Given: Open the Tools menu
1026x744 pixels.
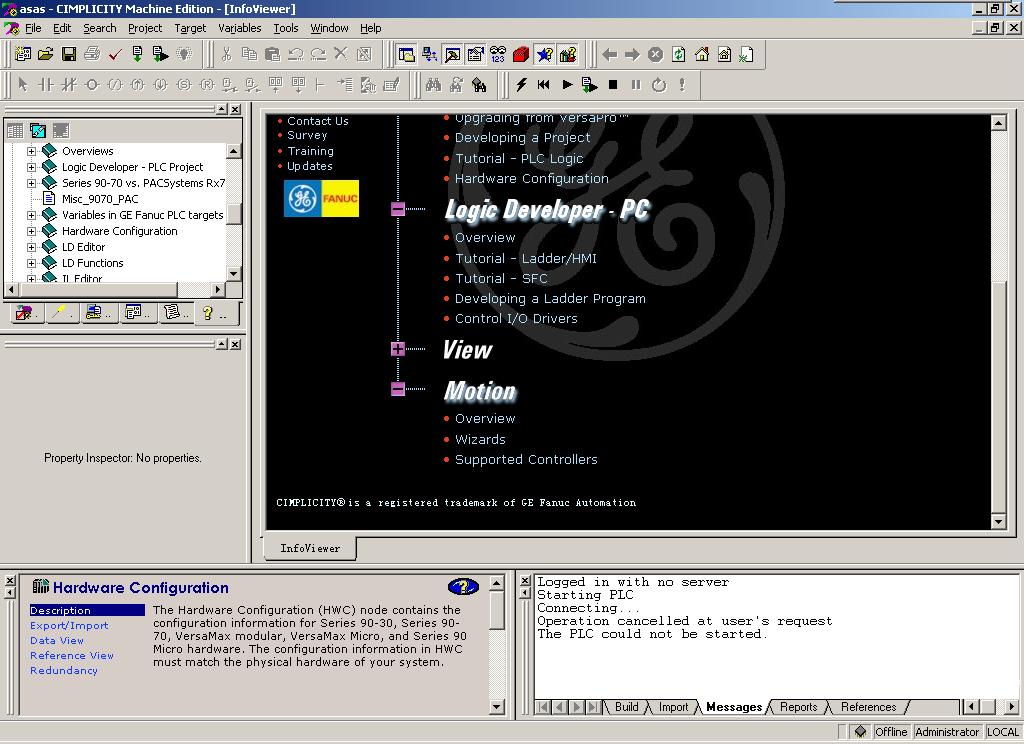Looking at the screenshot, I should (x=285, y=28).
